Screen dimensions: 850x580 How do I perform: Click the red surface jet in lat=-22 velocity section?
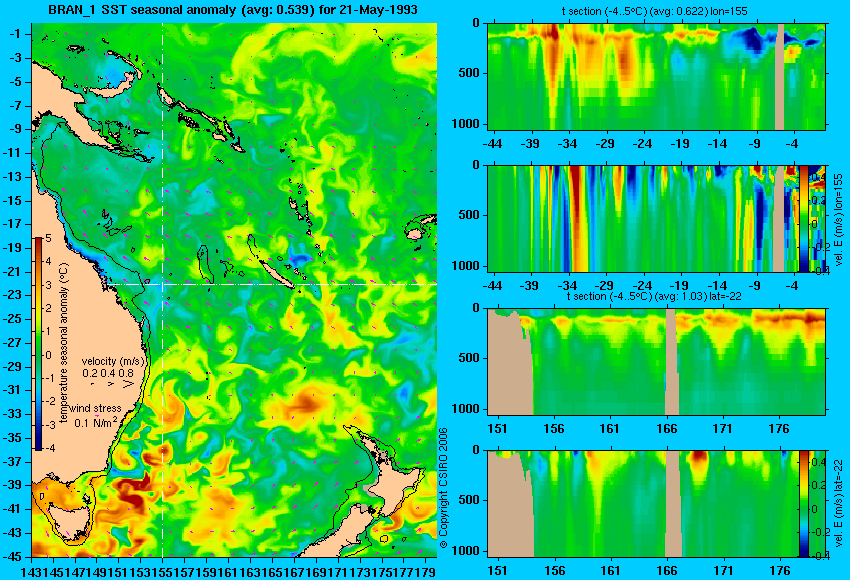pyautogui.click(x=698, y=461)
